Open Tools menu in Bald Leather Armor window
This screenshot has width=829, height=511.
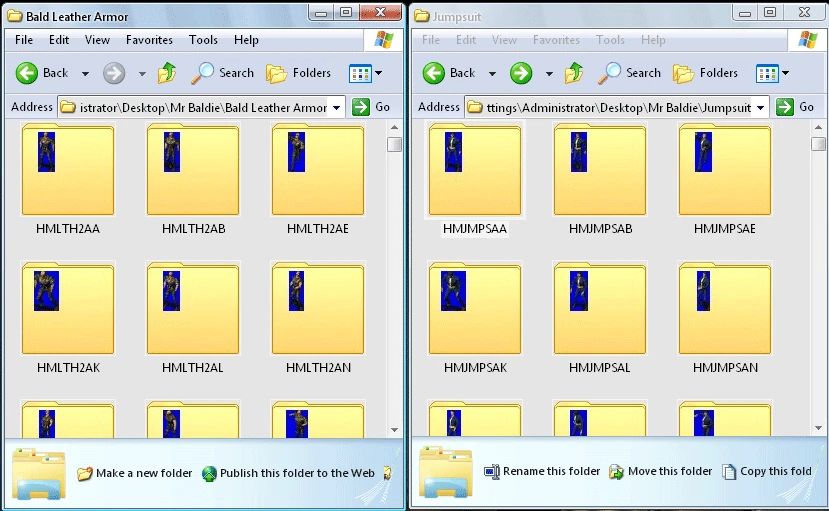coord(203,40)
